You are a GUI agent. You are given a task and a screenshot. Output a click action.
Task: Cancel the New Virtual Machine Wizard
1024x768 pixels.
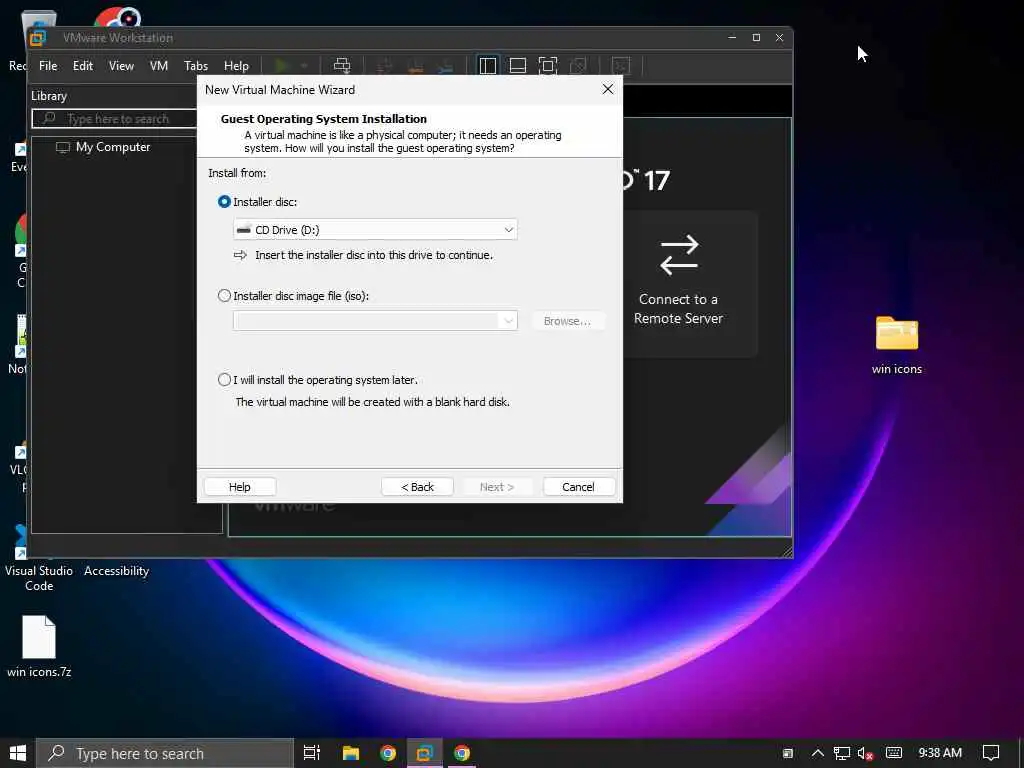click(x=578, y=487)
